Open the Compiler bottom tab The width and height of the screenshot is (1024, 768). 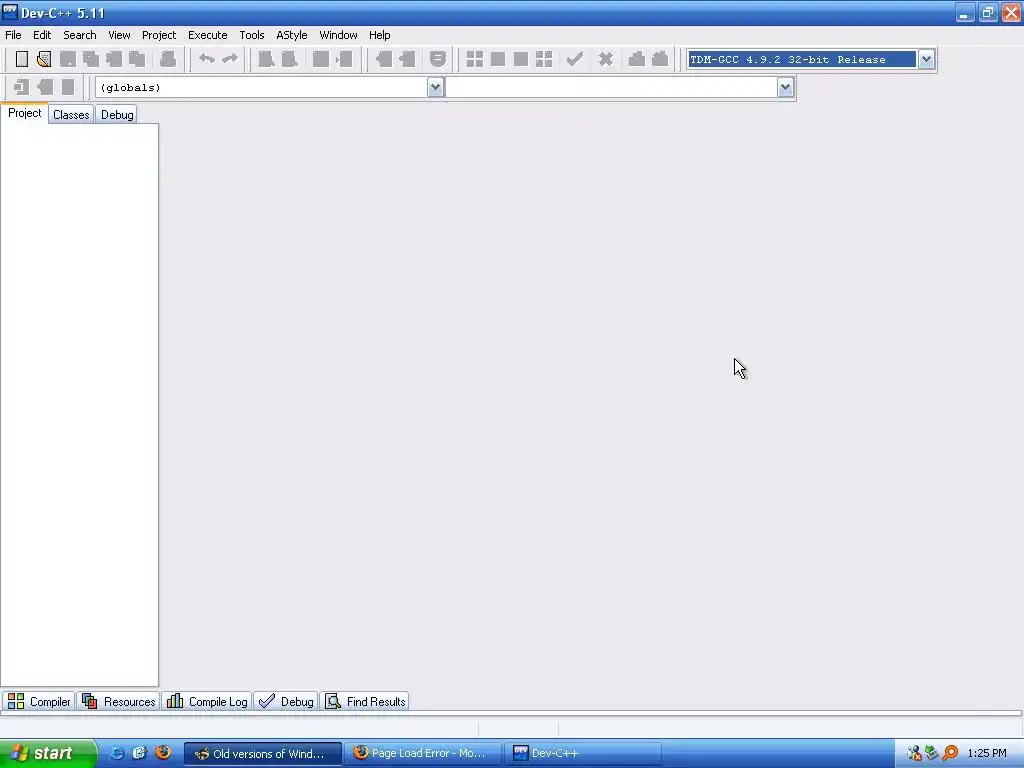click(x=39, y=701)
